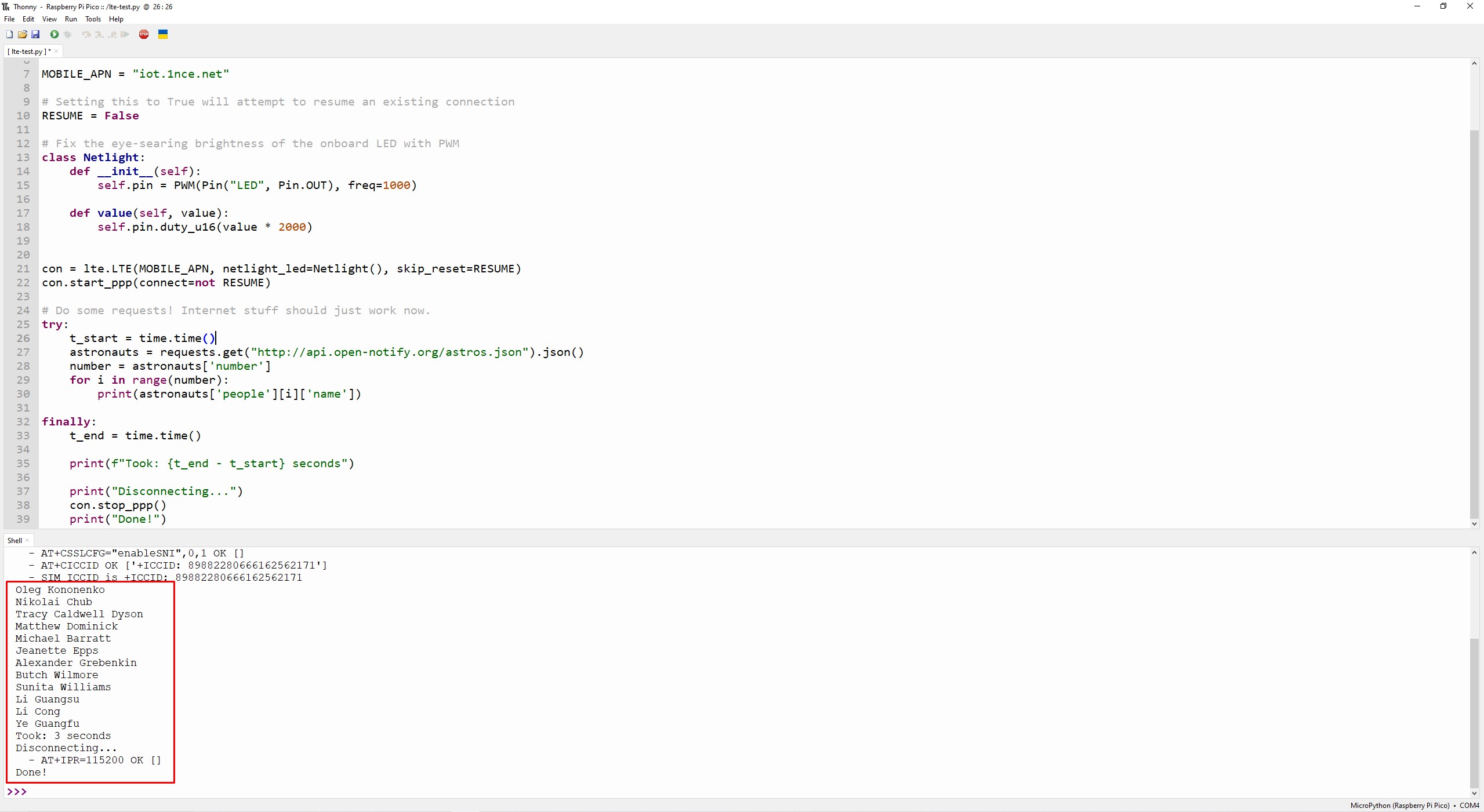The image size is (1484, 812).
Task: Save the script with the floppy icon
Action: click(35, 35)
